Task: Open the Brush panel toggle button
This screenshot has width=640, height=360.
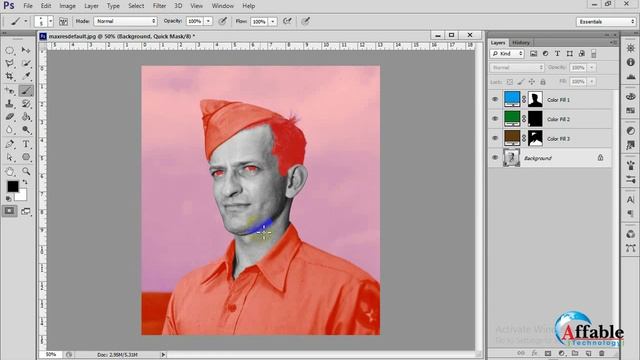Action: click(63, 21)
